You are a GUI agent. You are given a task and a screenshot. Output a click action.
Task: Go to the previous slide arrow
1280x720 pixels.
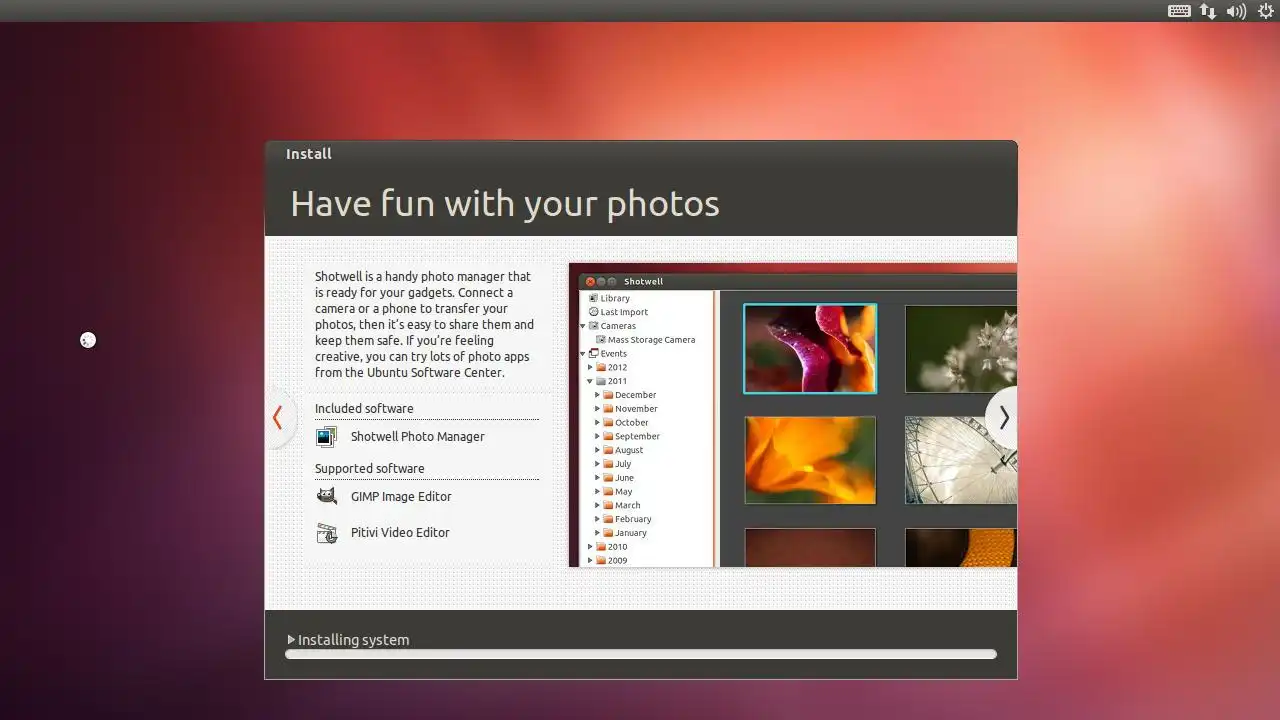[x=278, y=418]
